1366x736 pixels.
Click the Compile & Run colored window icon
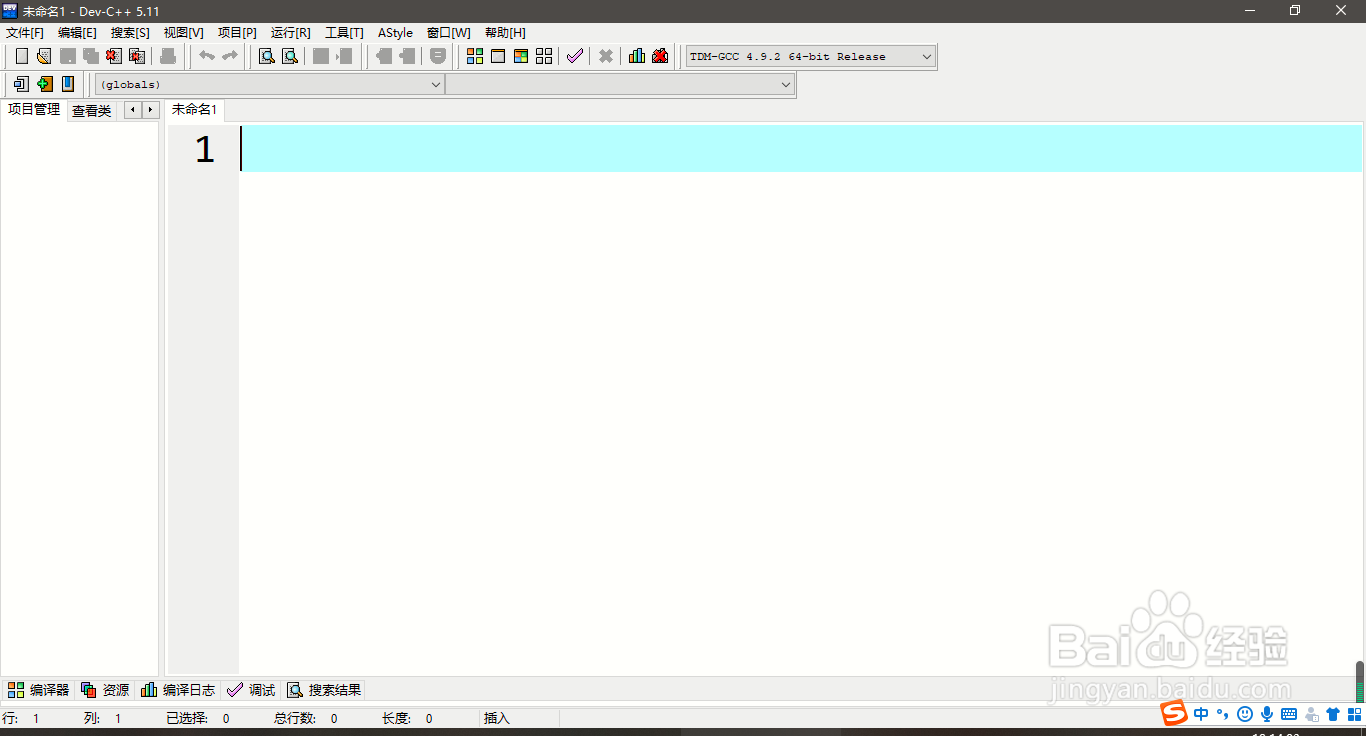(x=521, y=56)
